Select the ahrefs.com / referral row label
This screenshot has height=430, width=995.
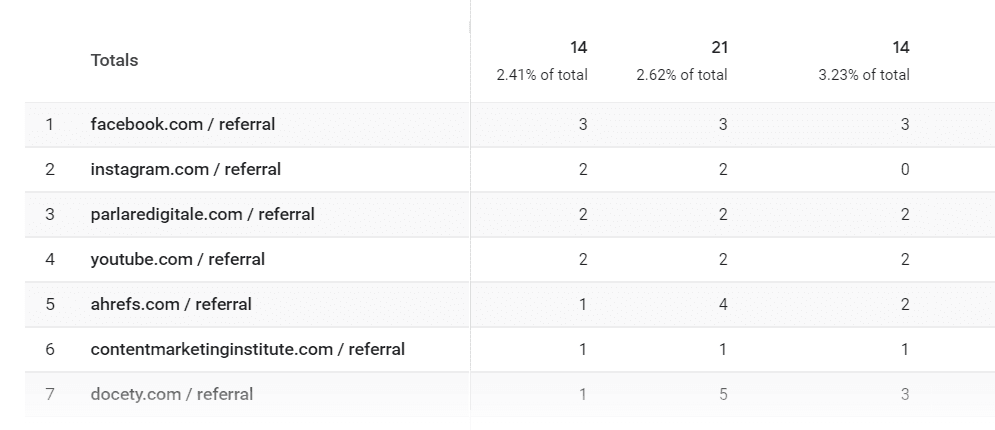pyautogui.click(x=171, y=304)
